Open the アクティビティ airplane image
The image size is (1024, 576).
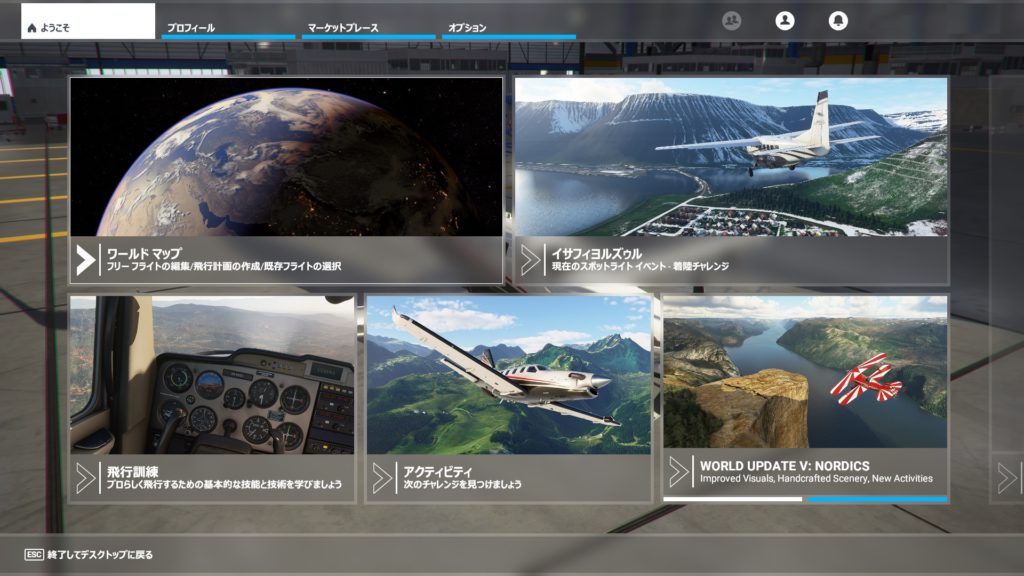pyautogui.click(x=509, y=375)
